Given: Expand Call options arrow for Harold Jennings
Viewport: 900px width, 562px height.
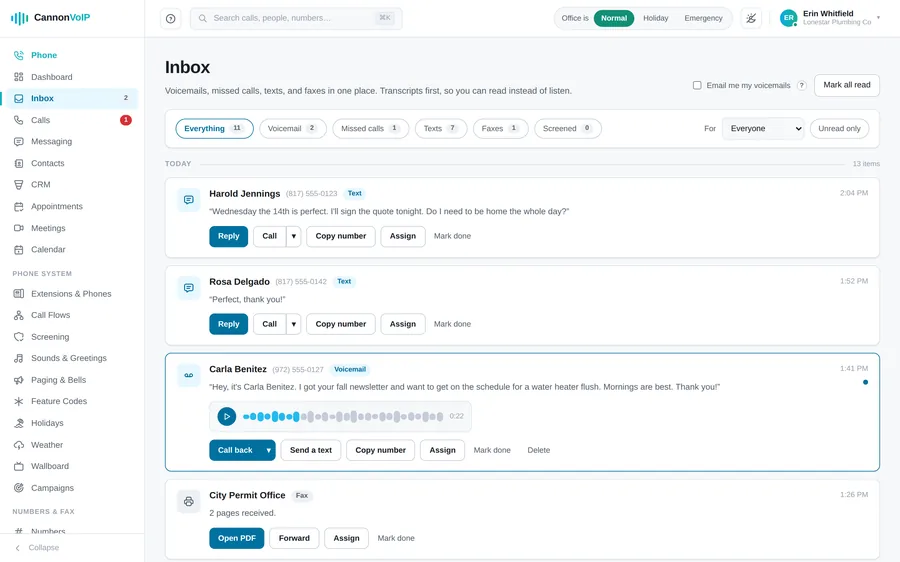Looking at the screenshot, I should point(293,237).
